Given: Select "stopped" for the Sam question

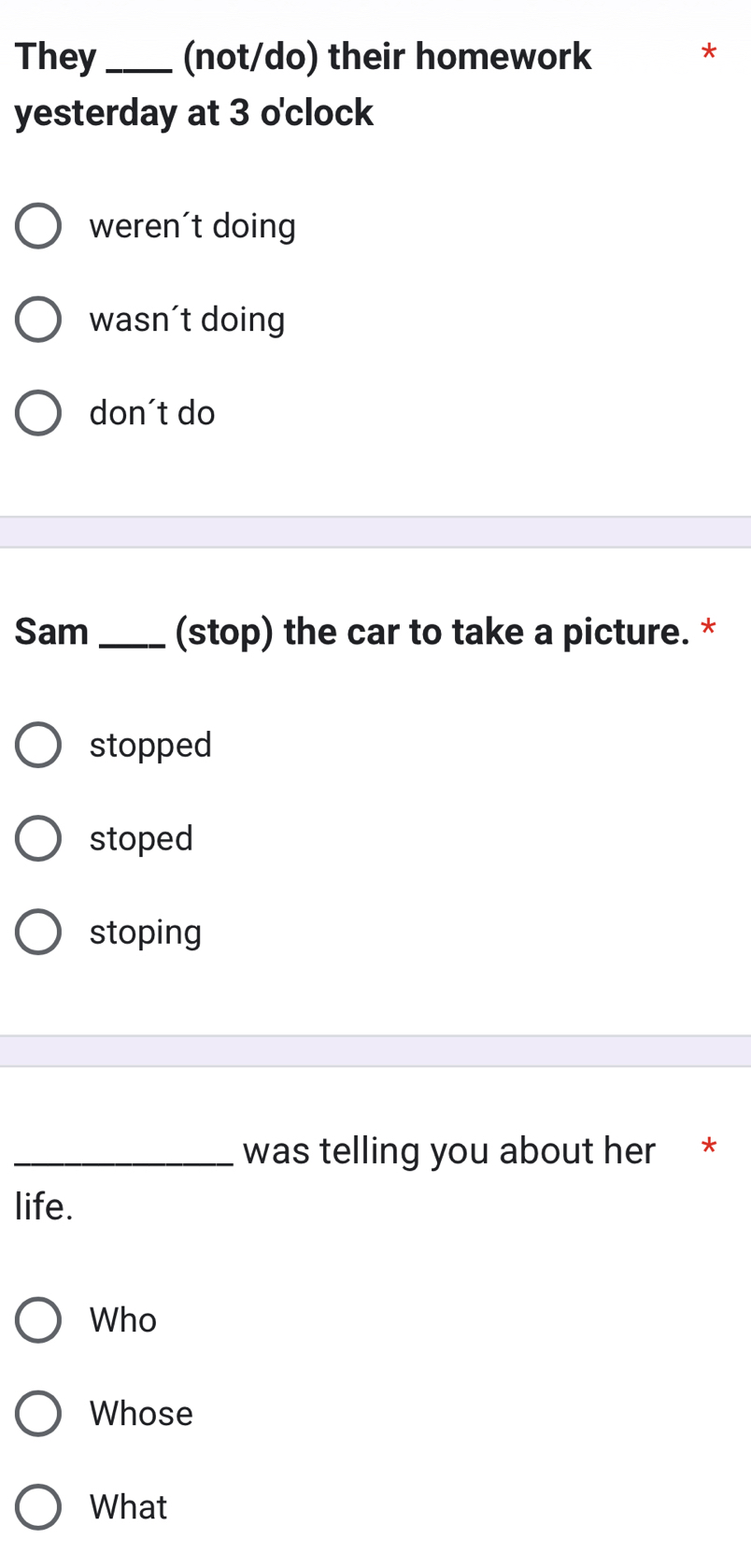Looking at the screenshot, I should pyautogui.click(x=37, y=744).
